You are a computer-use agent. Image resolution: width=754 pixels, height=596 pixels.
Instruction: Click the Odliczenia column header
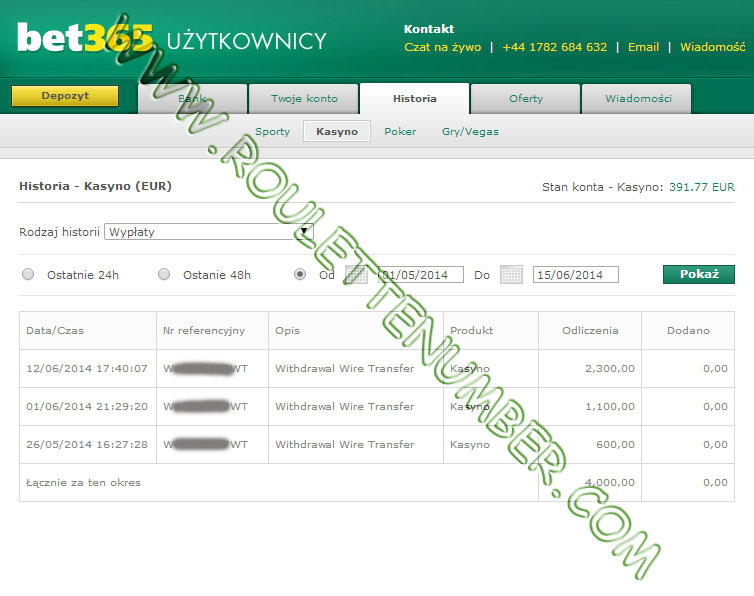click(x=590, y=330)
